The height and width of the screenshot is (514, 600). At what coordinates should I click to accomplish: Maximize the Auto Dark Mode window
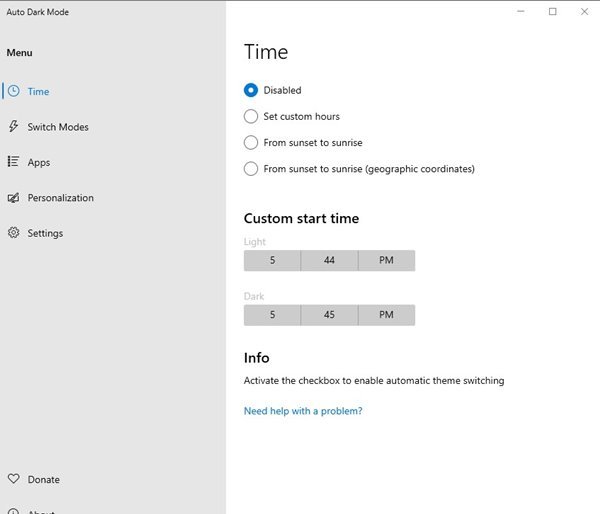tap(552, 12)
